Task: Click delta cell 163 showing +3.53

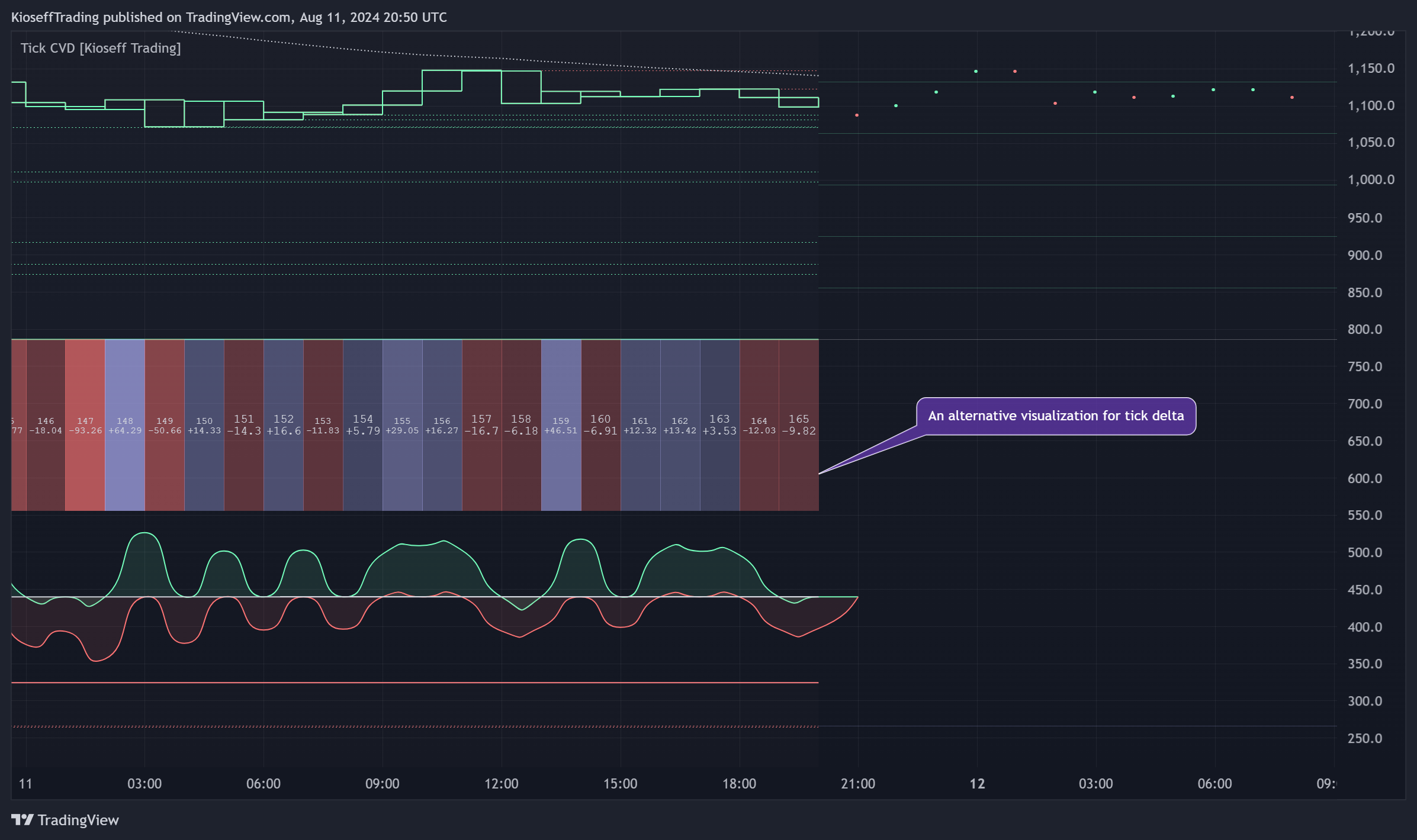Action: coord(719,425)
